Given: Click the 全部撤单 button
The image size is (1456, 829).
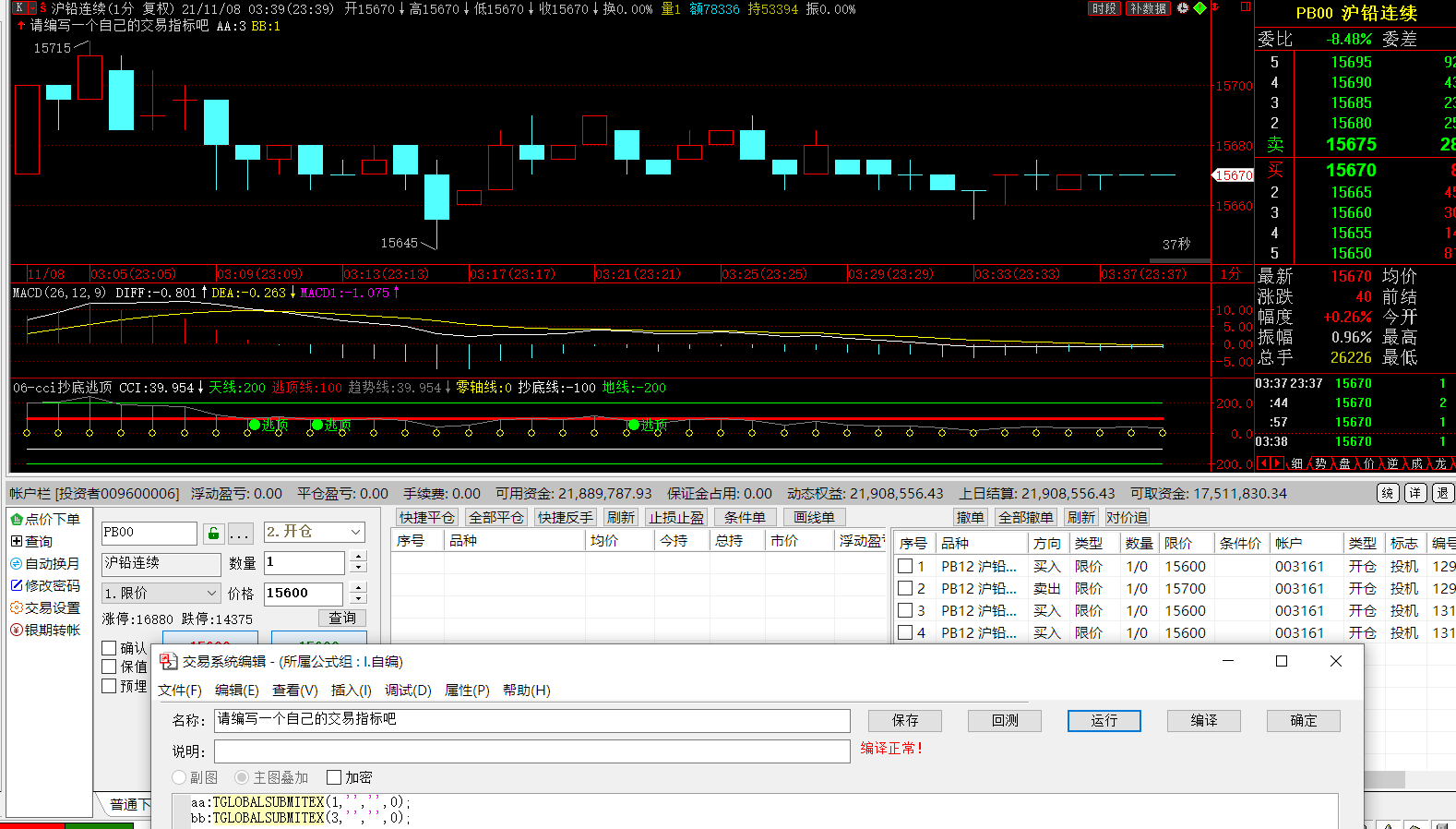Looking at the screenshot, I should pos(1026,518).
